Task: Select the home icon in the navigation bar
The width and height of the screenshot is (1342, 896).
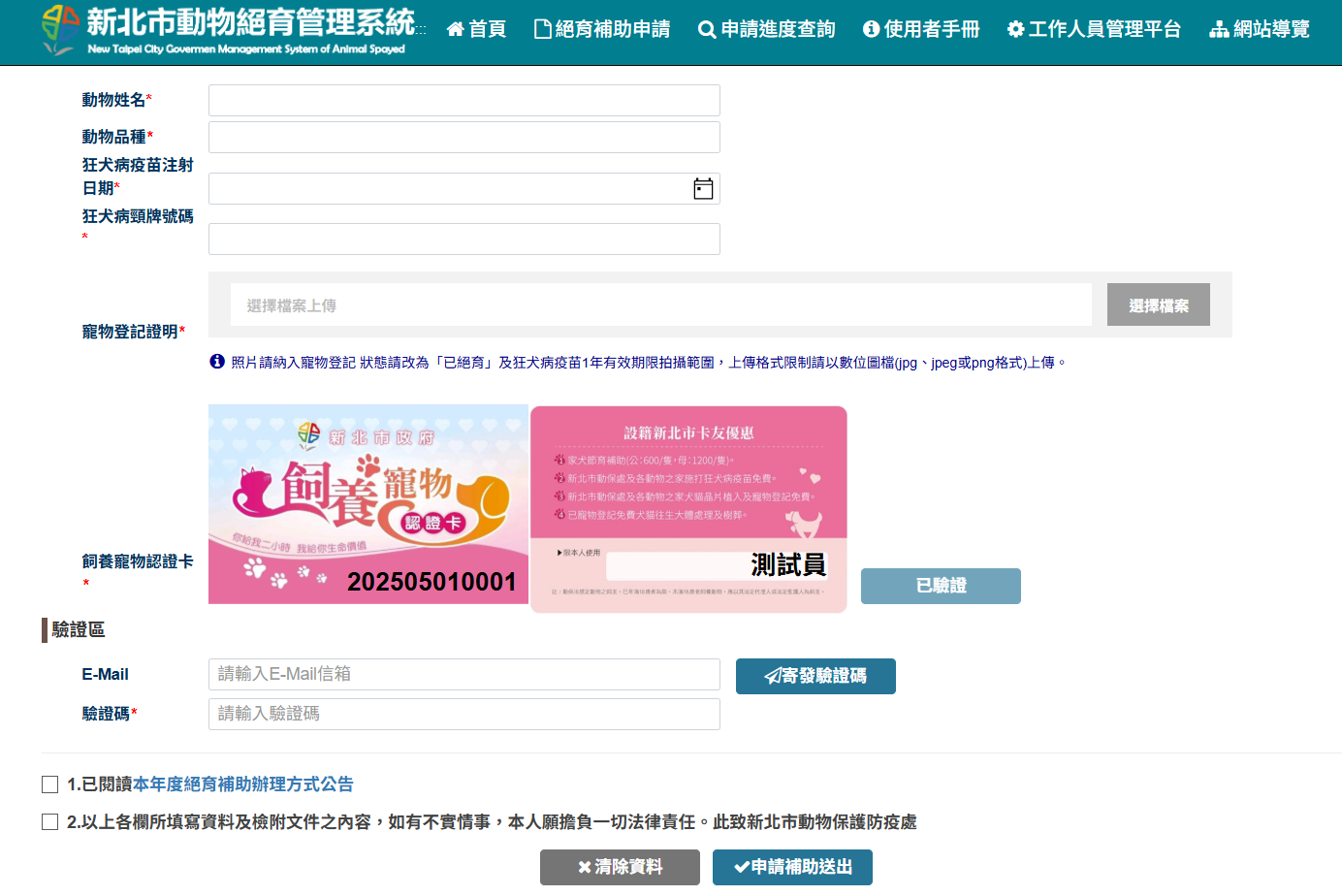Action: 454,29
